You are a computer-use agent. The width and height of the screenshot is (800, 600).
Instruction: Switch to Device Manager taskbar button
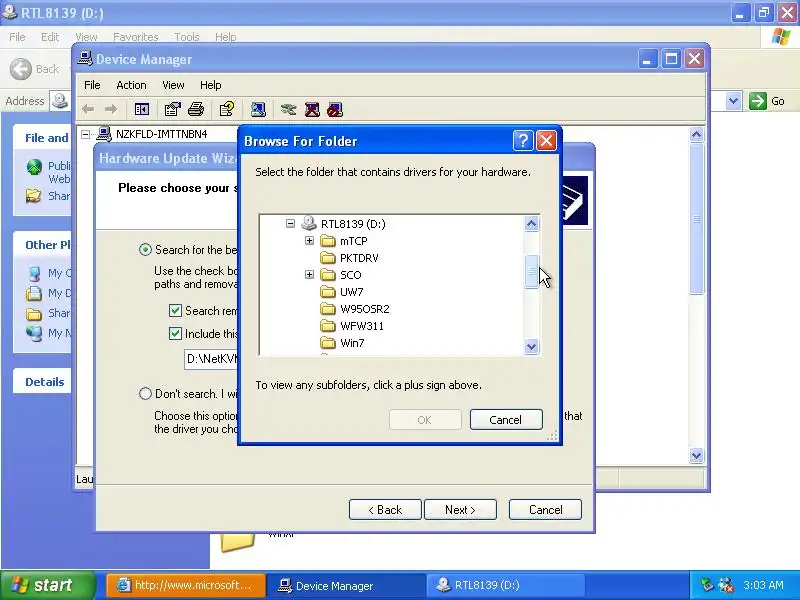tap(346, 585)
